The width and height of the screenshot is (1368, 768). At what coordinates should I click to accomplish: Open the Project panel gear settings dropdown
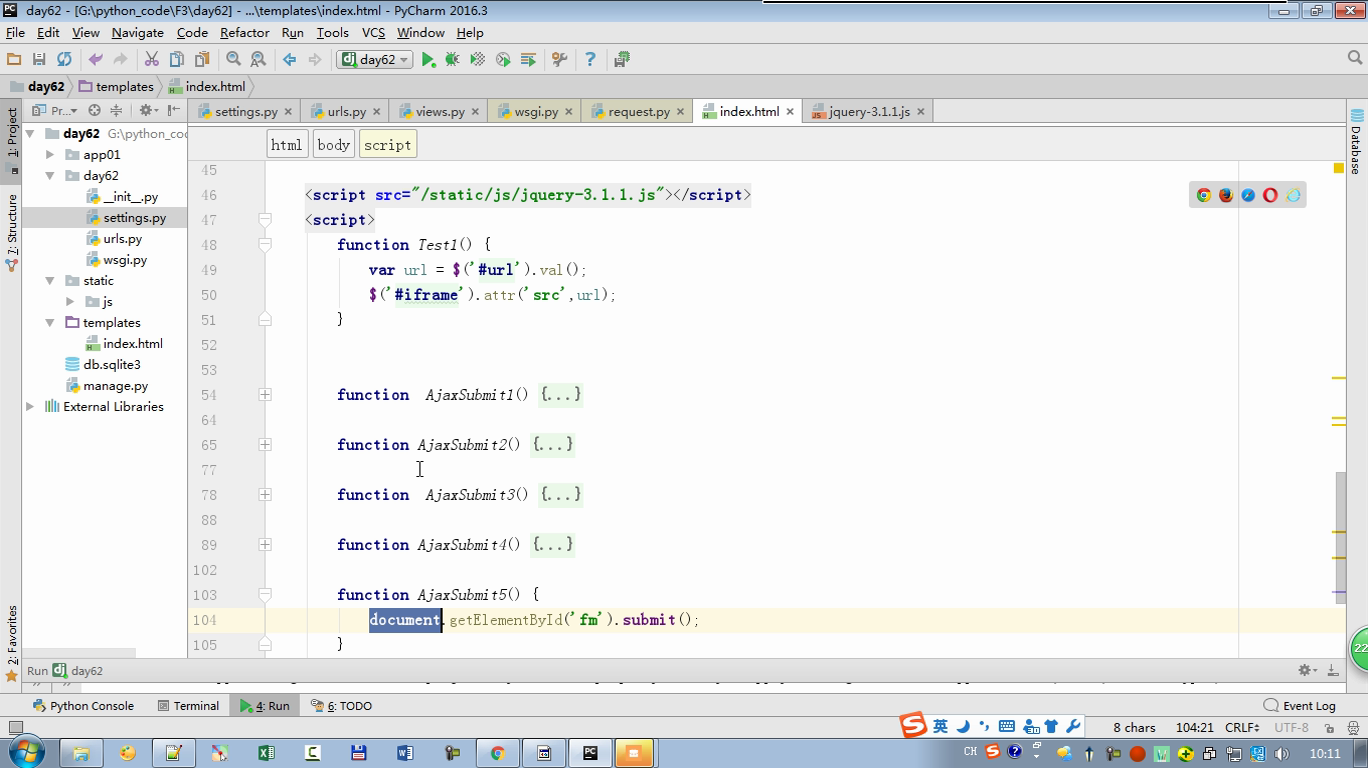[x=148, y=110]
